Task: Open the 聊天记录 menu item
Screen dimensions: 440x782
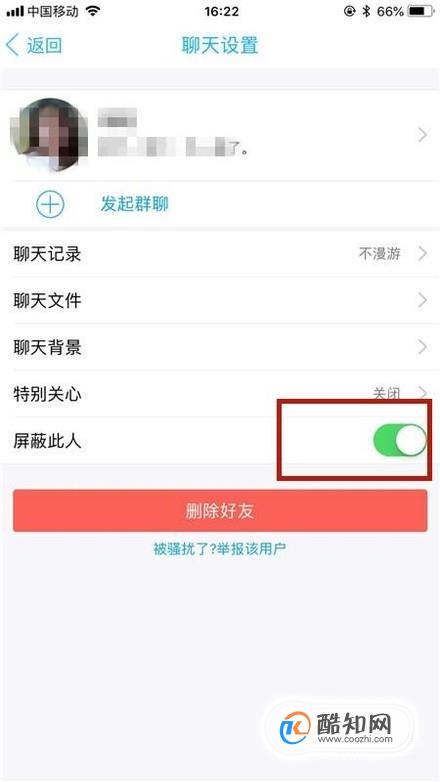Action: pos(220,254)
